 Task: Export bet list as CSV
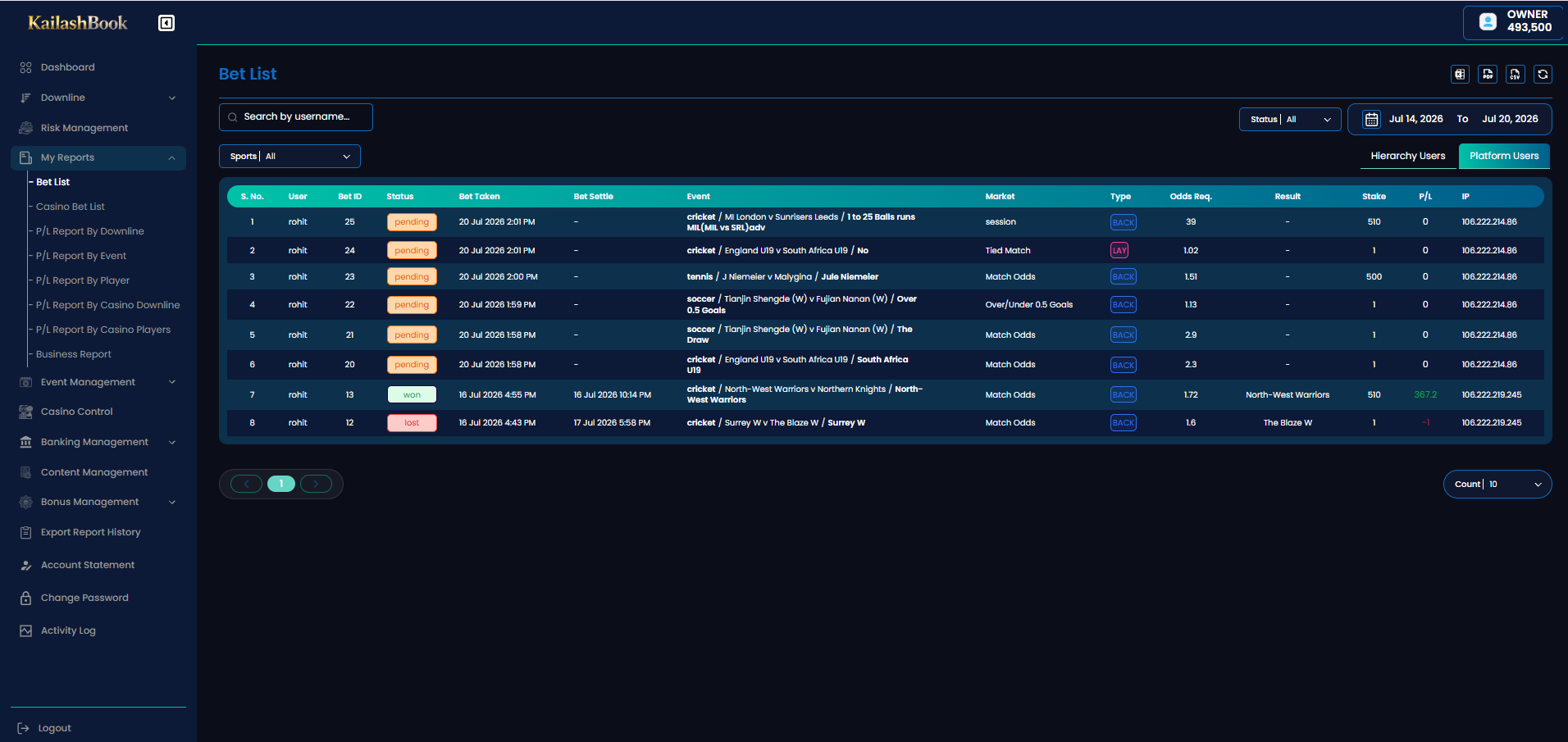(1516, 74)
